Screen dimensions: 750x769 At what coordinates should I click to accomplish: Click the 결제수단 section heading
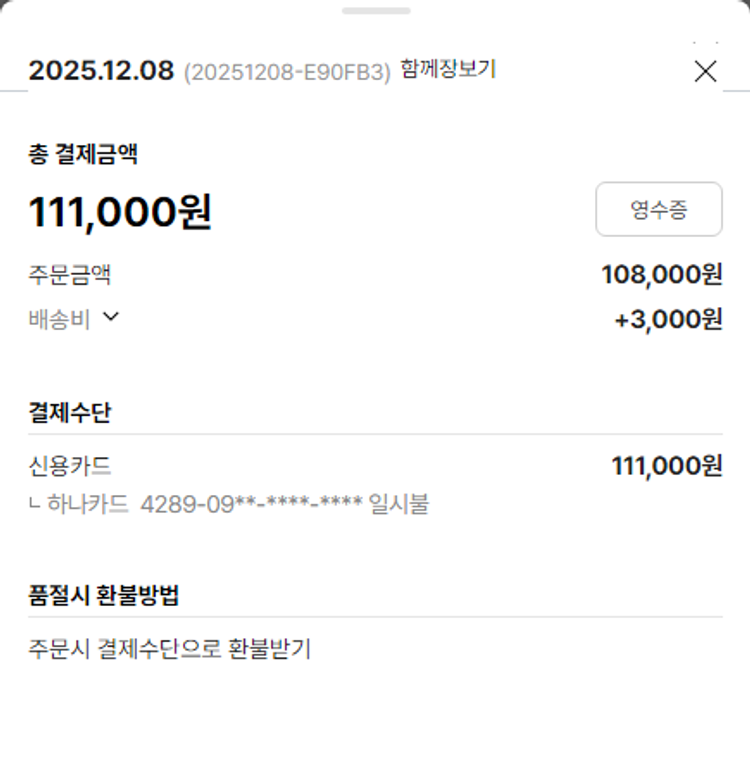click(x=70, y=413)
